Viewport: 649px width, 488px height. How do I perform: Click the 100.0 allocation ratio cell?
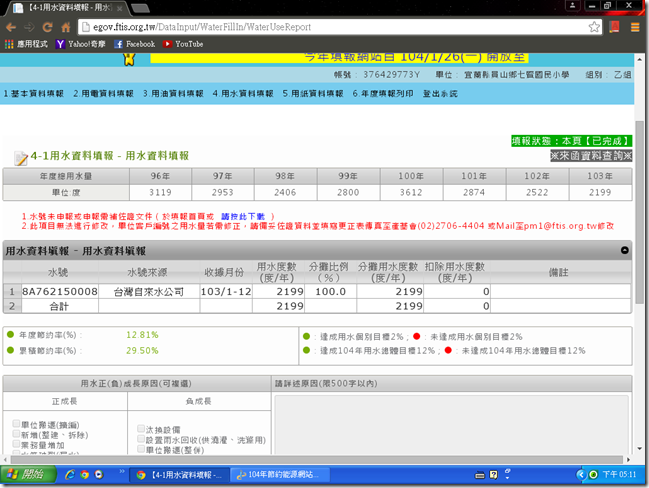(x=330, y=291)
